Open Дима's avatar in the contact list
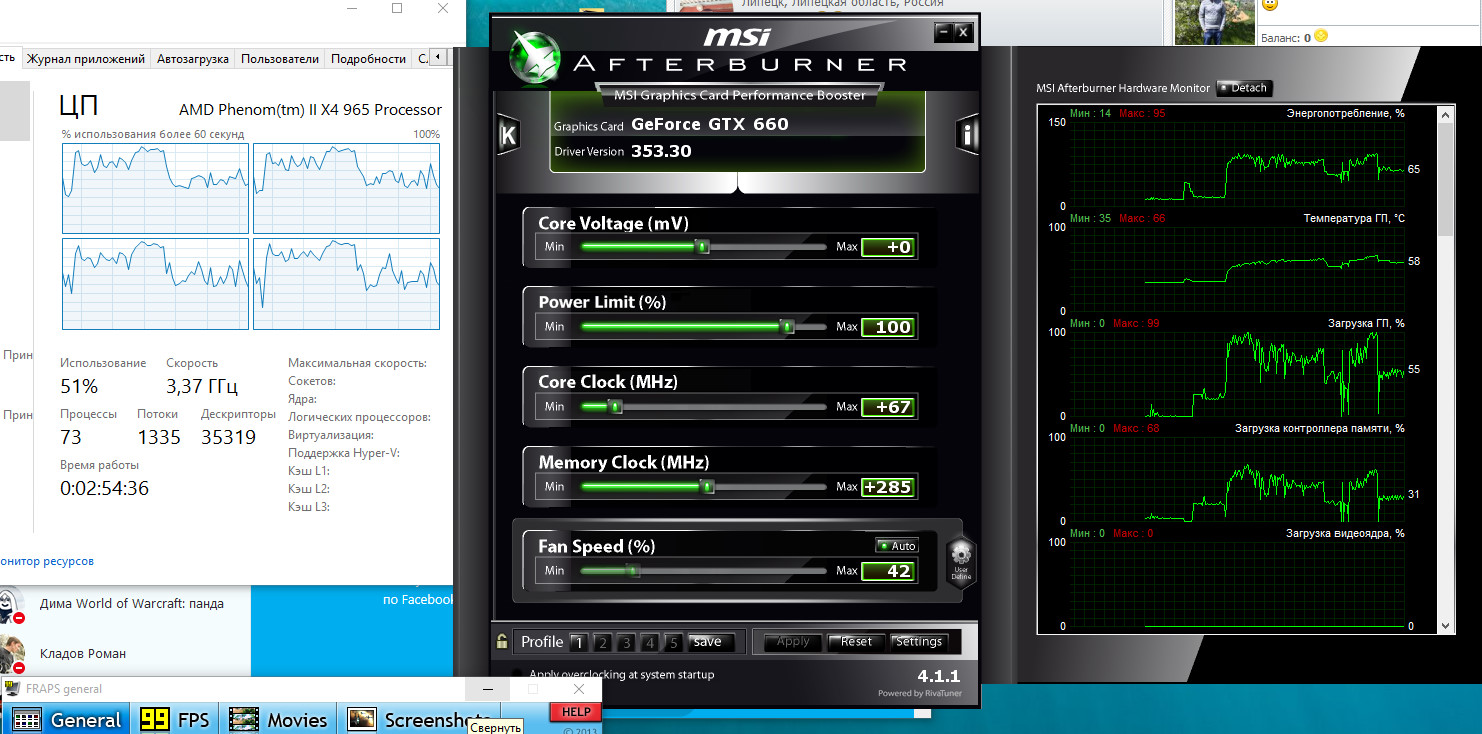Viewport: 1482px width, 734px height. (x=10, y=605)
